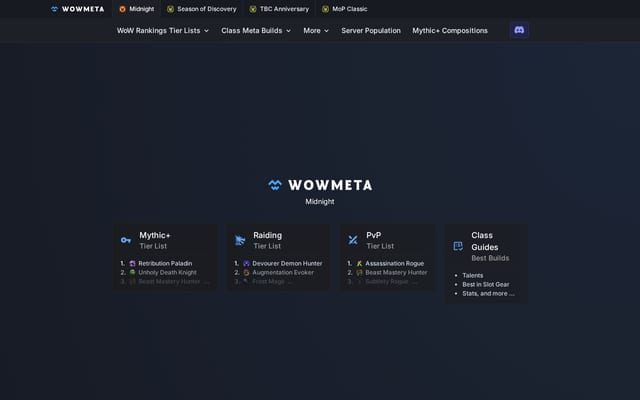The height and width of the screenshot is (400, 640).
Task: Click Stats, and more item
Action: (488, 293)
